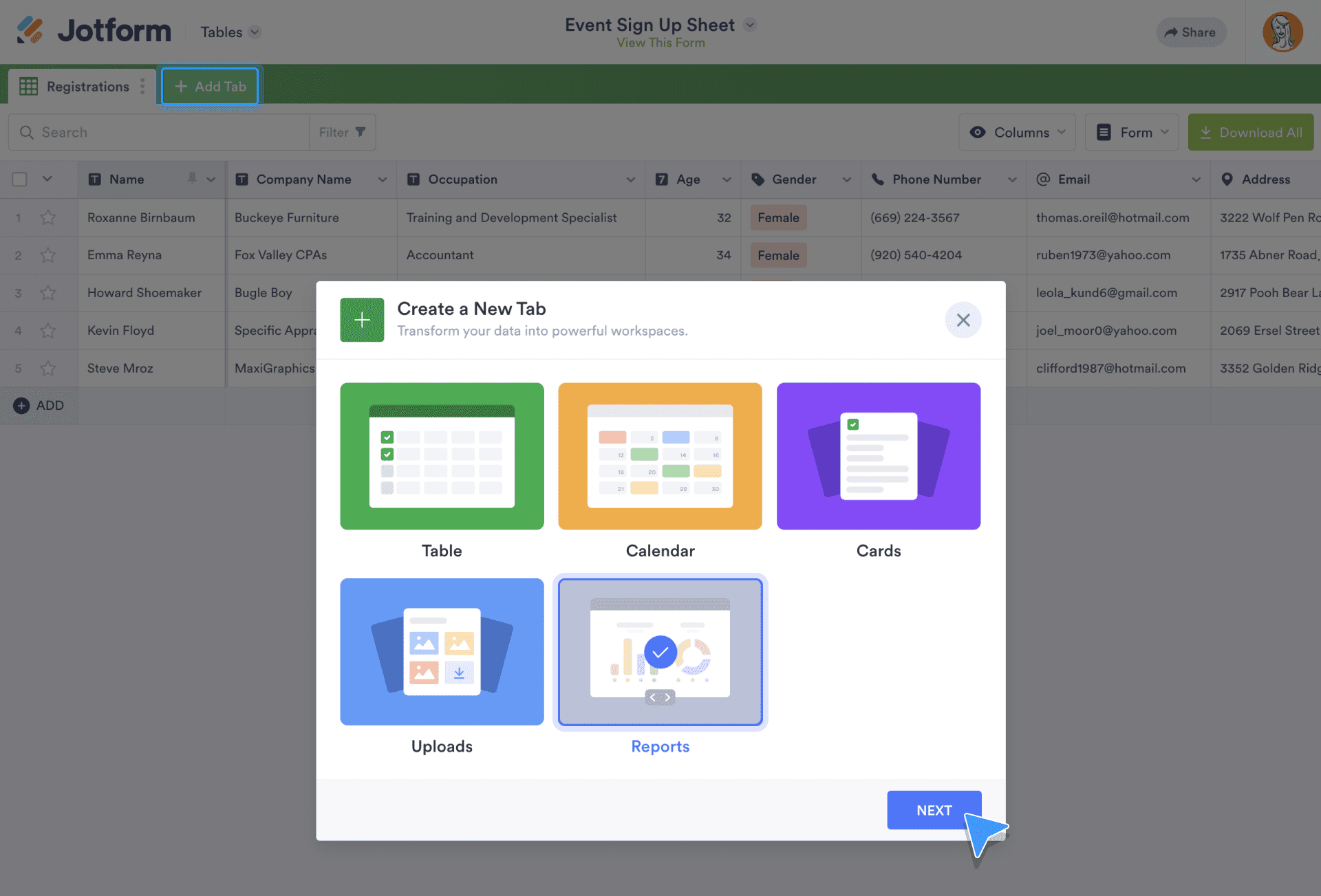The width and height of the screenshot is (1321, 896).
Task: Open the Occupation column menu arrow
Action: 630,179
